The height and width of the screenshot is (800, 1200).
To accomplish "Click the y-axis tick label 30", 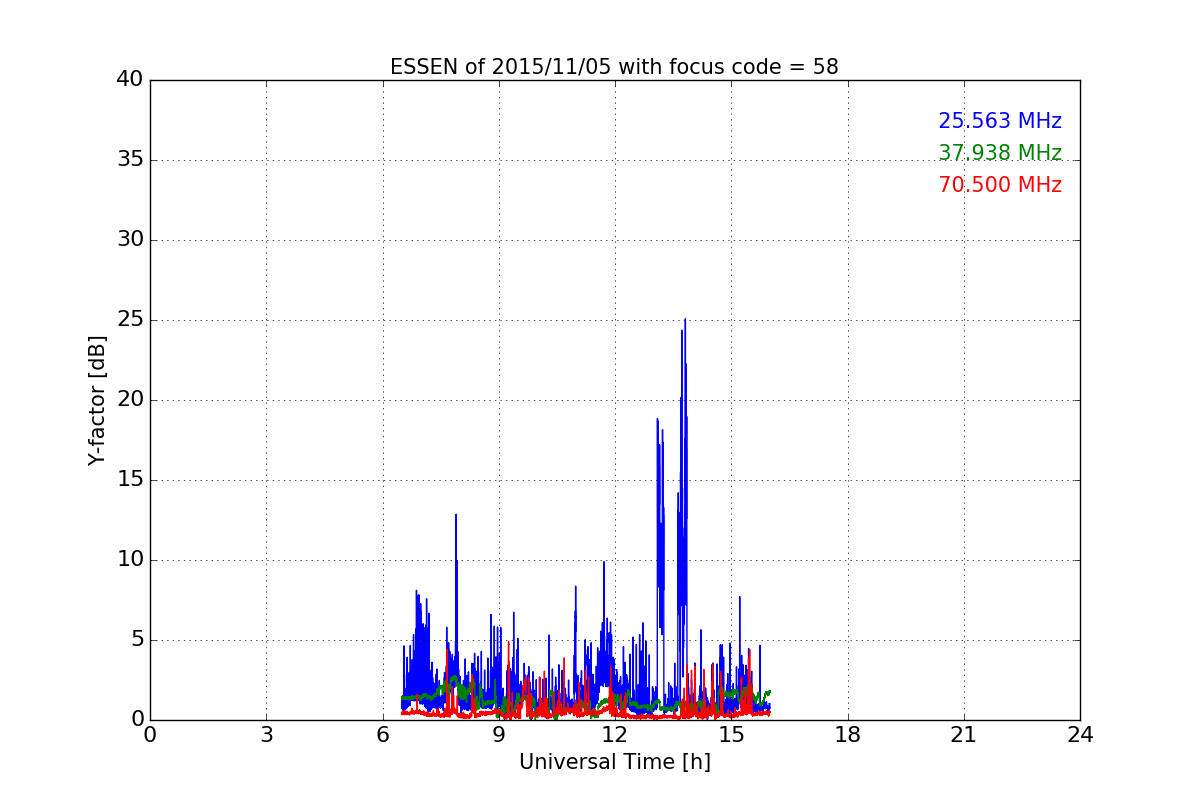I will pyautogui.click(x=130, y=240).
